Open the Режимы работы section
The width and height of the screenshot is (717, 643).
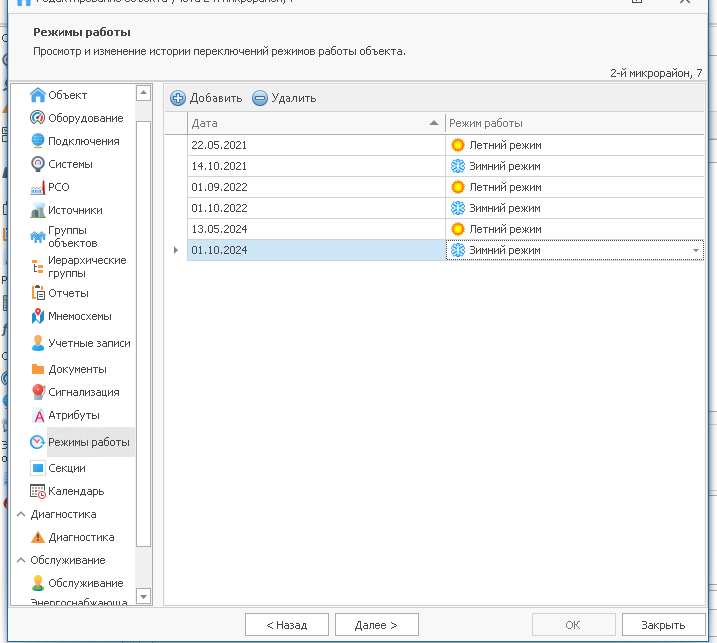88,442
